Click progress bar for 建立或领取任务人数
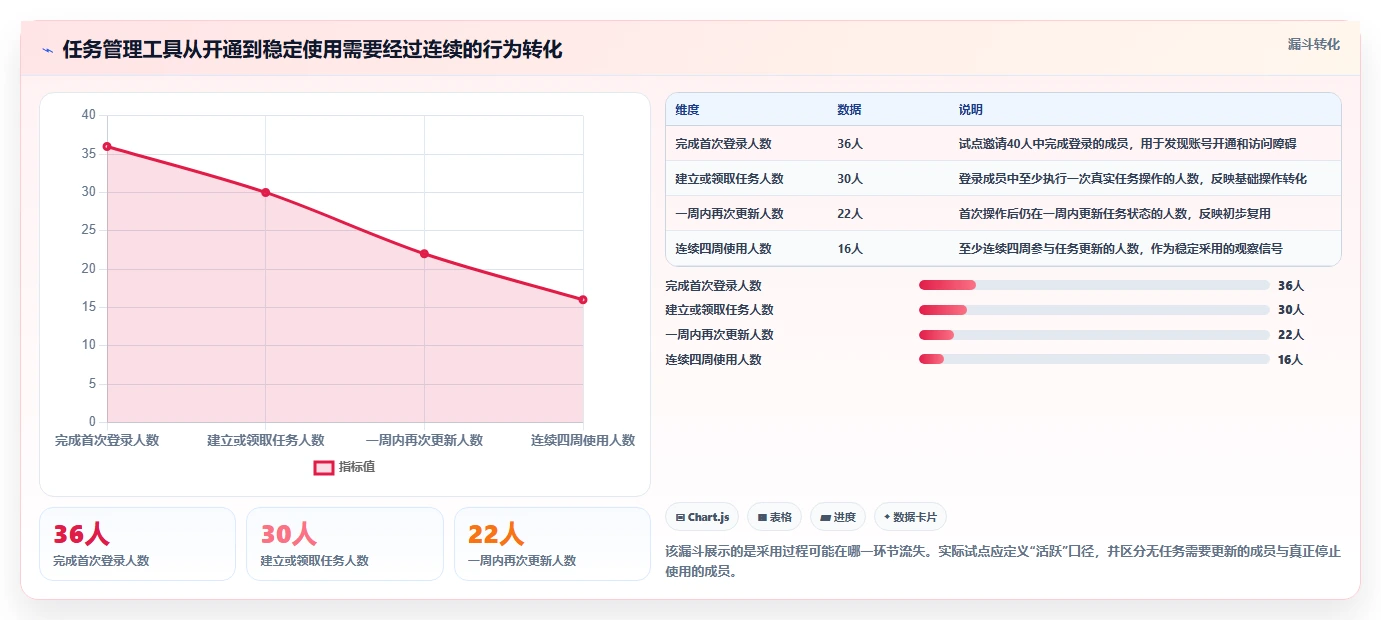Viewport: 1381px width, 620px height. [x=1094, y=310]
